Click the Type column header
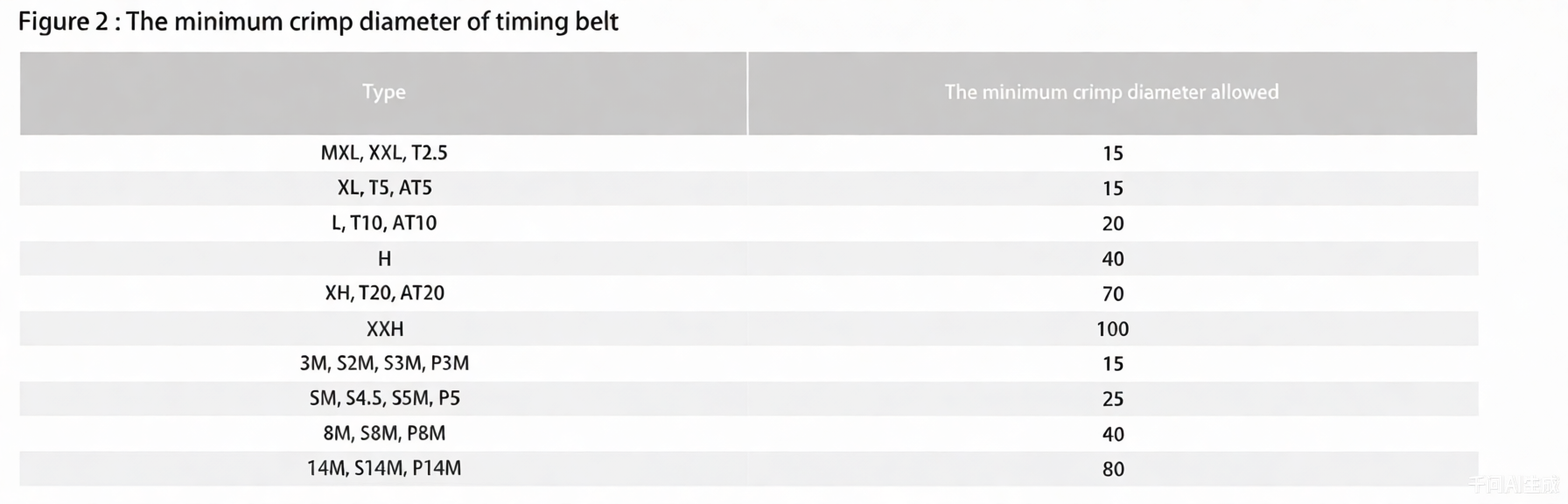 pos(383,92)
